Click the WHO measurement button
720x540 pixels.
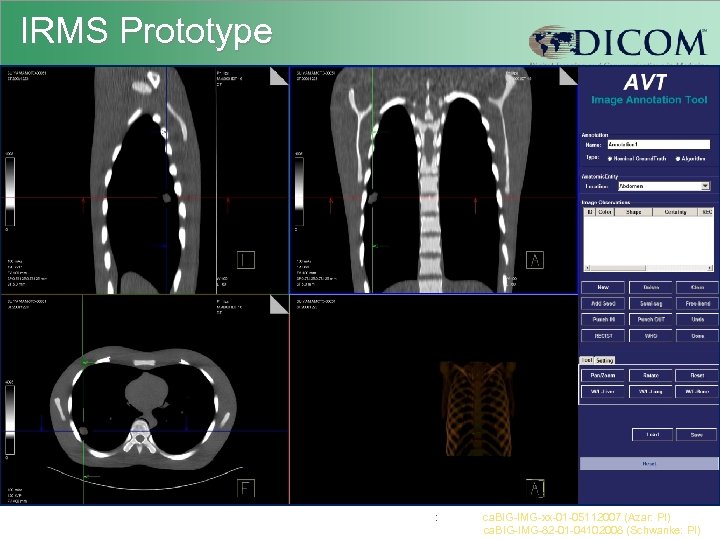pyautogui.click(x=651, y=336)
